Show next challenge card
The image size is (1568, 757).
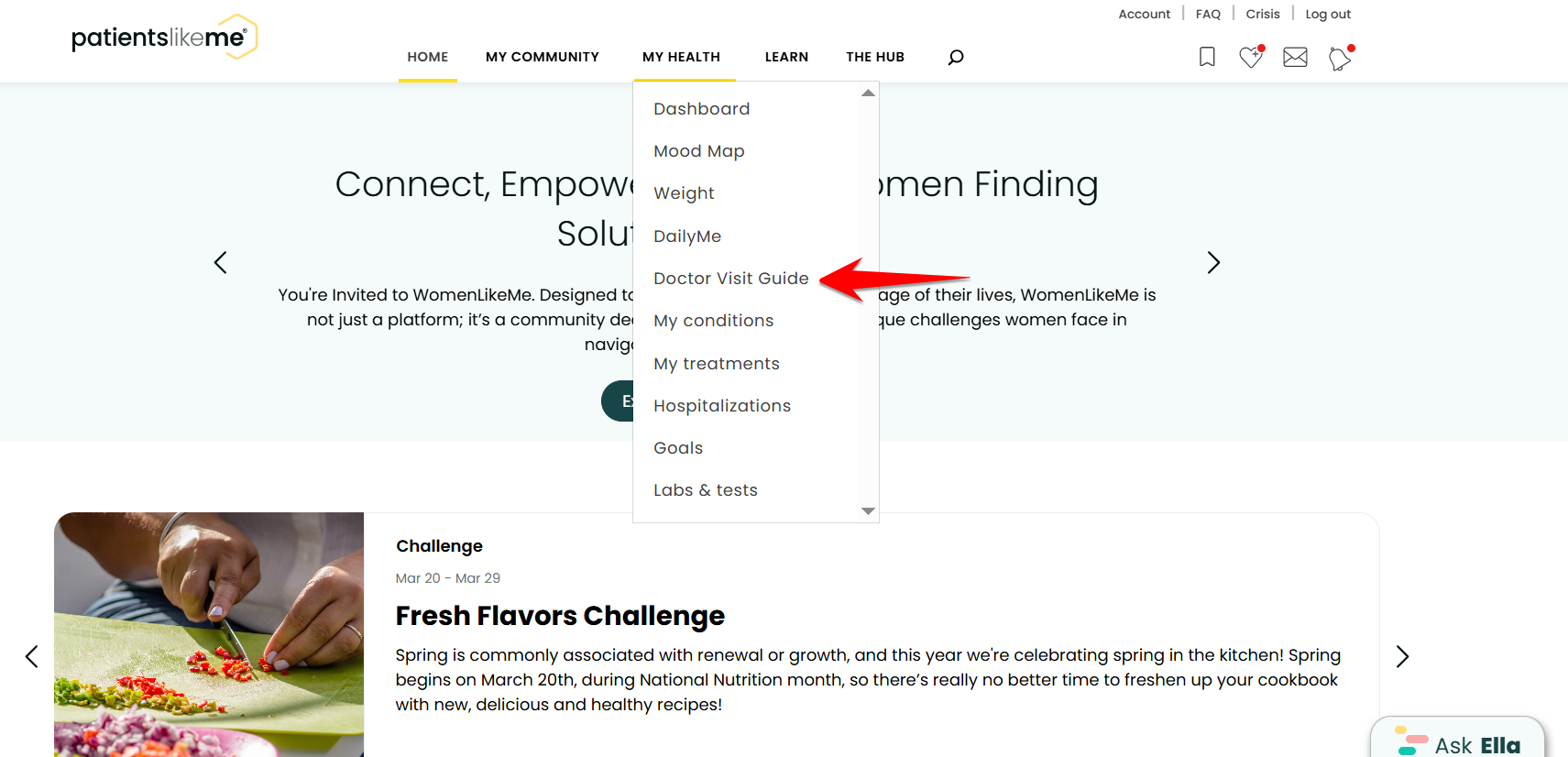click(1402, 656)
